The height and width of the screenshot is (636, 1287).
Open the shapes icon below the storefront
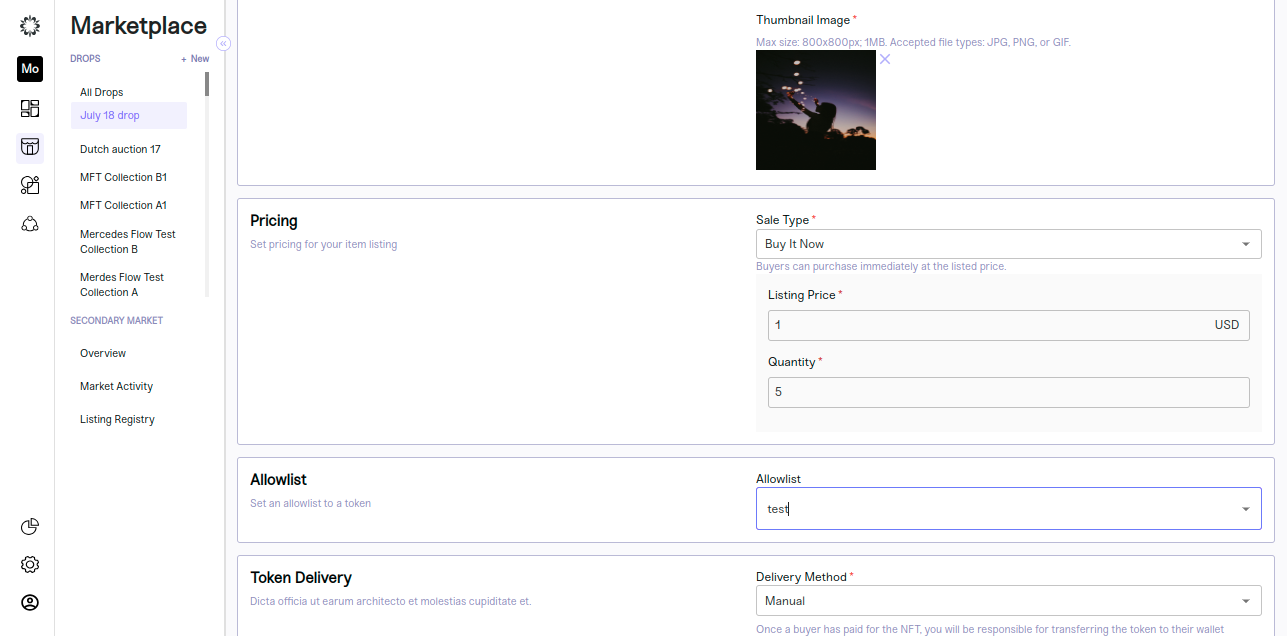point(30,185)
